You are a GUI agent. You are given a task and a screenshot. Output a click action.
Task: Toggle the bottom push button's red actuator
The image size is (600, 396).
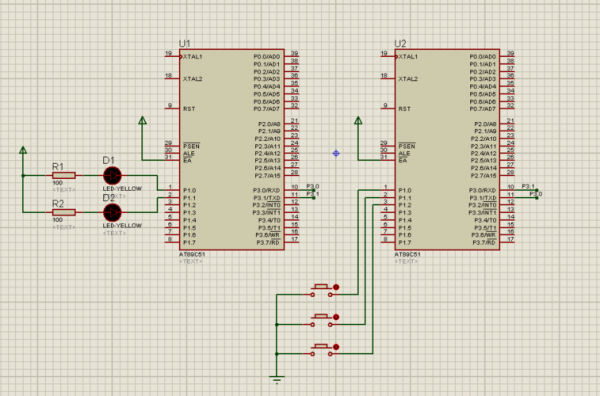pyautogui.click(x=336, y=347)
